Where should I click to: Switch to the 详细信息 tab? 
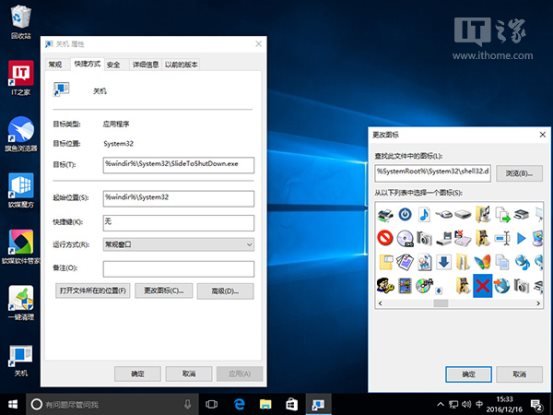coord(145,64)
